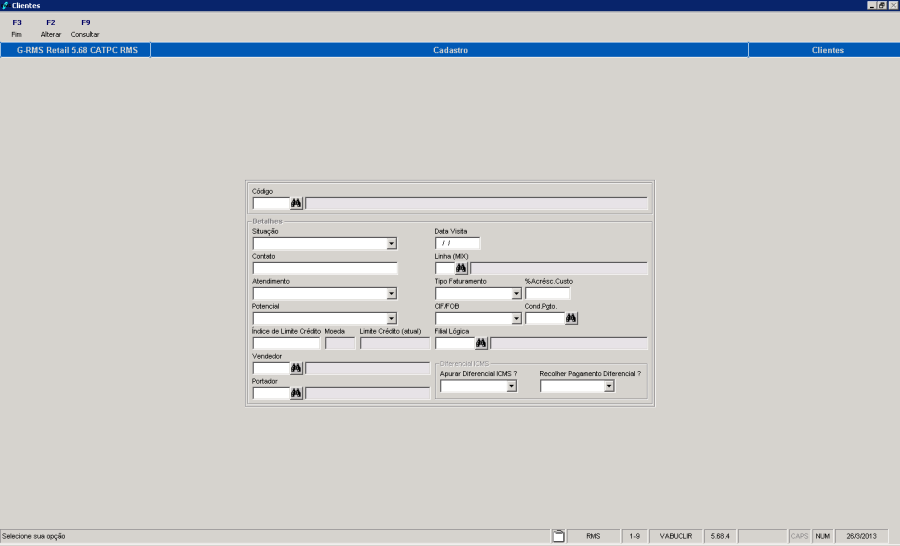Click the Cadastro header bar

[450, 50]
